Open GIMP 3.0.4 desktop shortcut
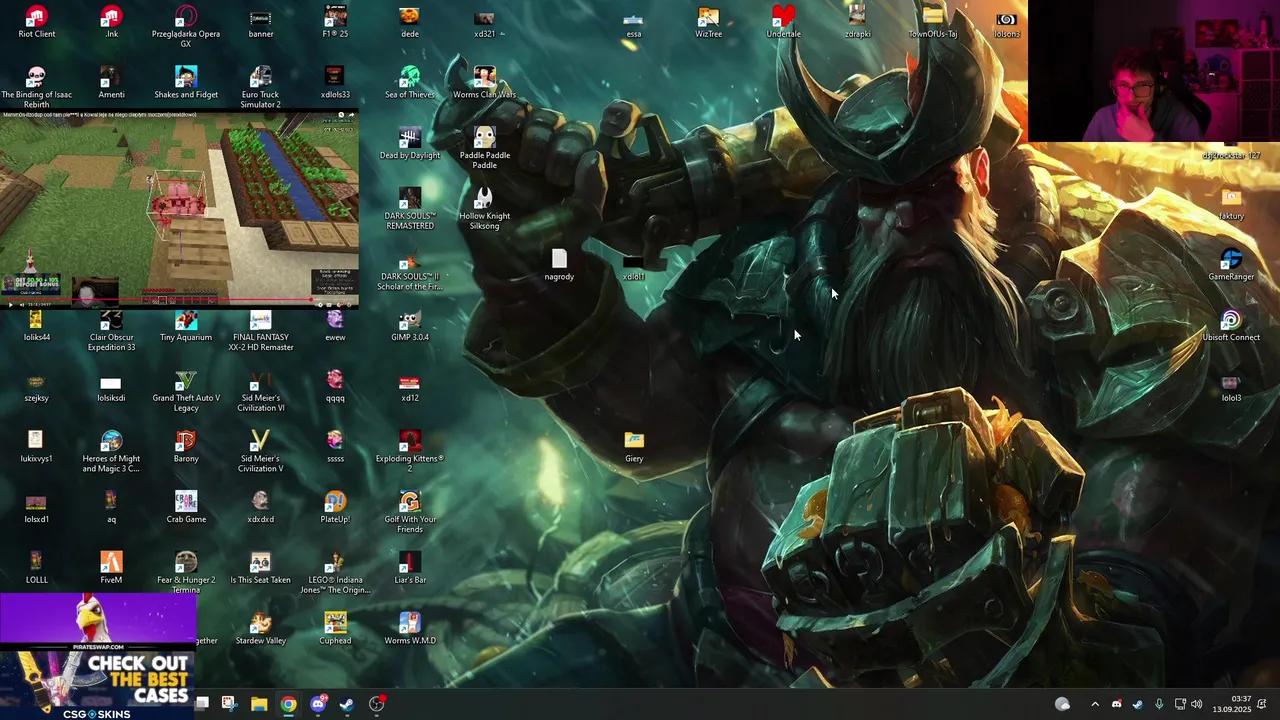1280x720 pixels. coord(410,326)
